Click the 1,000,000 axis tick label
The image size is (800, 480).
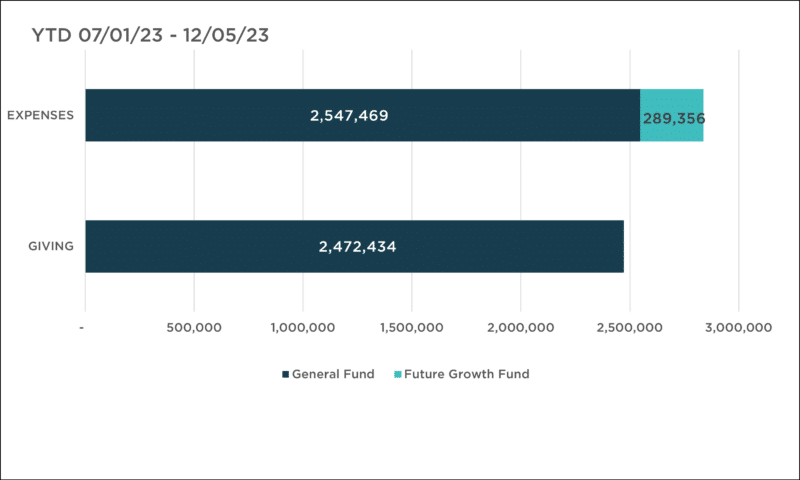coord(303,327)
